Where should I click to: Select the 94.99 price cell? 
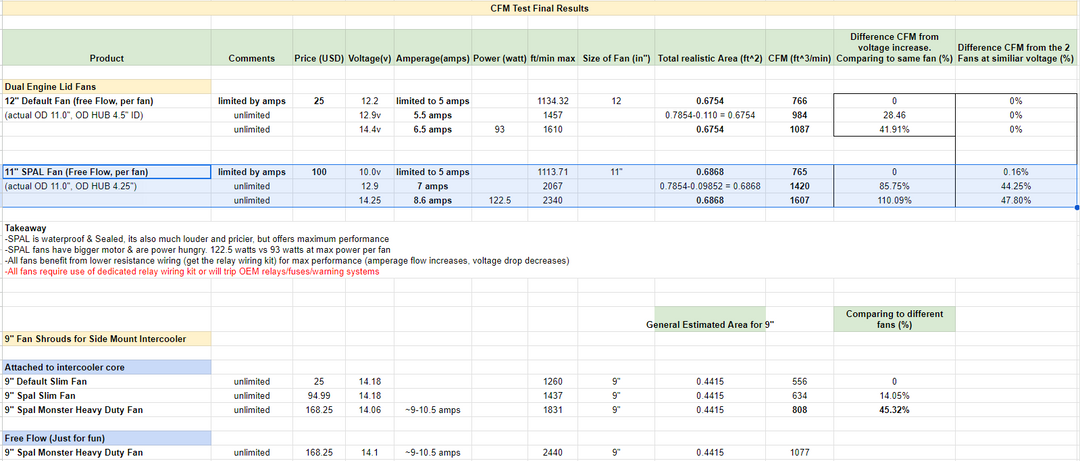pos(318,396)
